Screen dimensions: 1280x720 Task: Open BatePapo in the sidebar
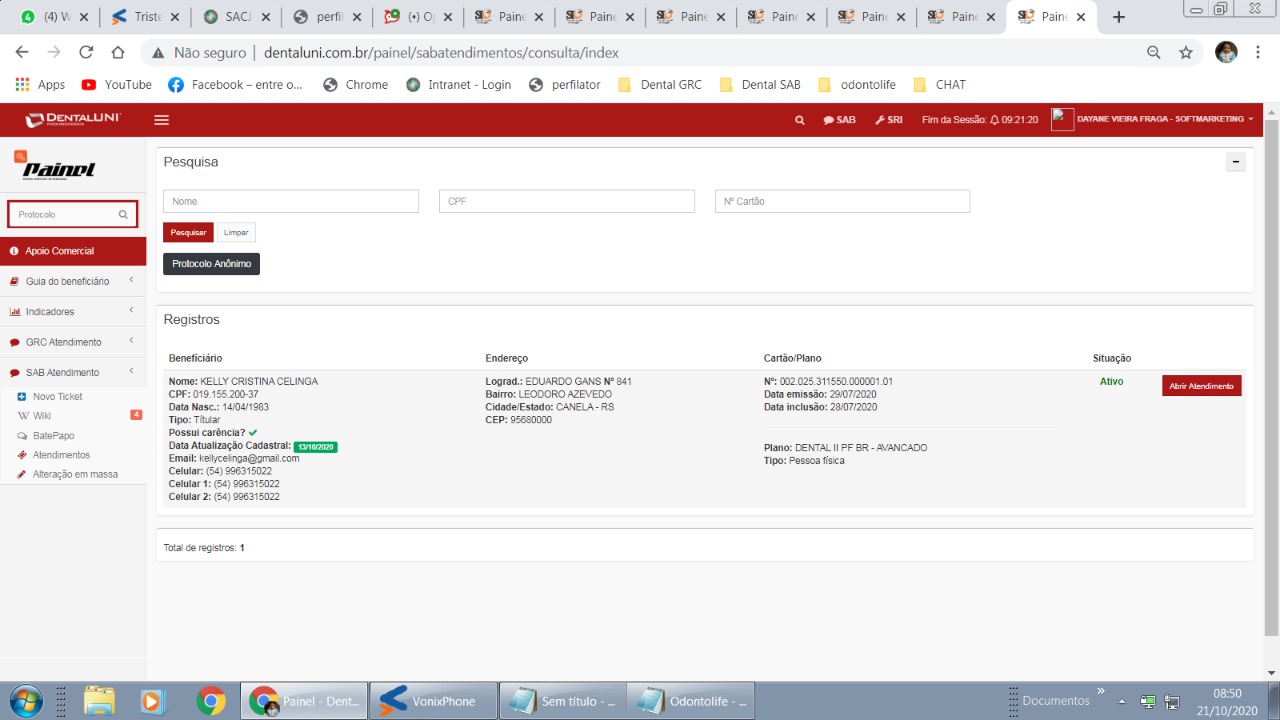tap(53, 436)
